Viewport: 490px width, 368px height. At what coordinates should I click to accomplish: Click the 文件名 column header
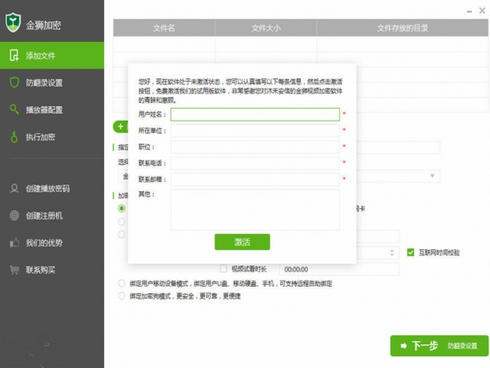164,28
